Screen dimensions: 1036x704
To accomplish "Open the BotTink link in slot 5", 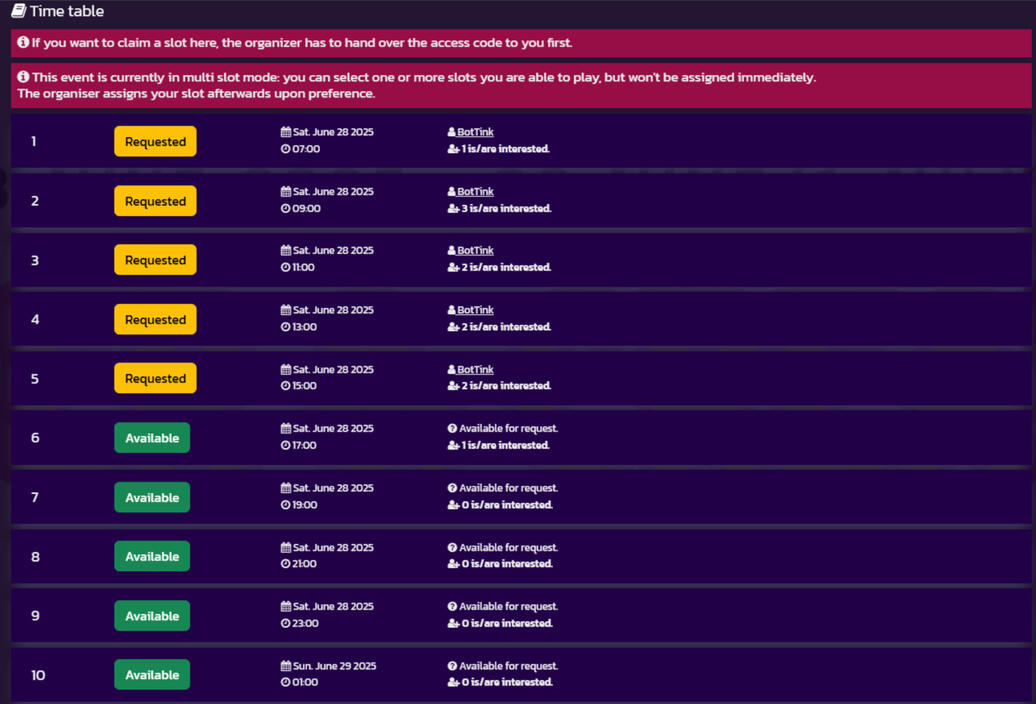I will (475, 370).
